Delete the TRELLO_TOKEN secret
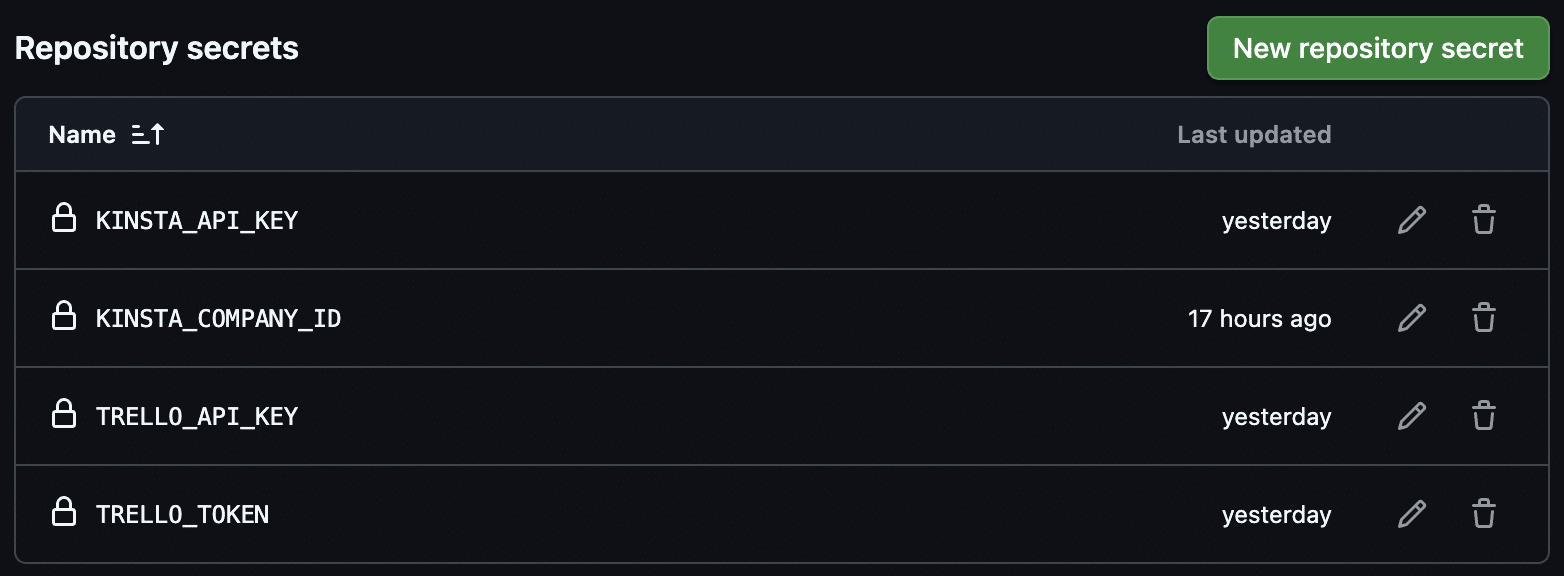 pos(1484,514)
